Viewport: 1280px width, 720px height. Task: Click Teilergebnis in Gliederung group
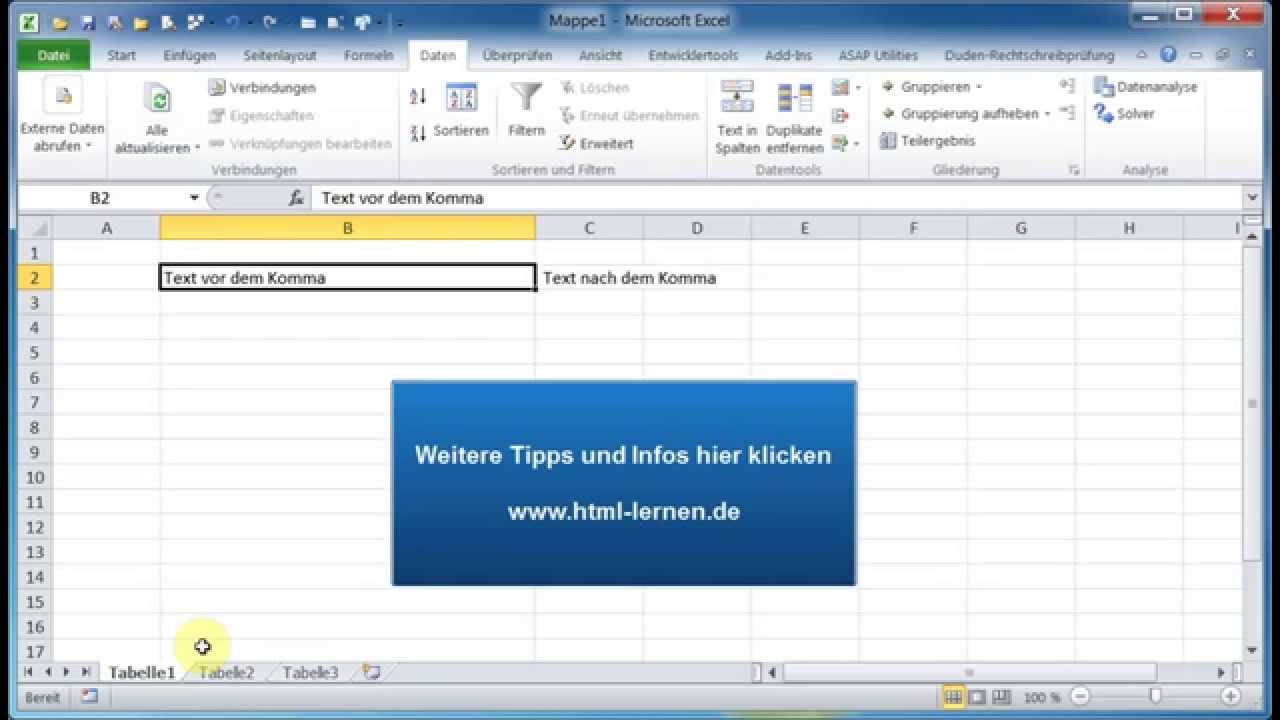[927, 141]
